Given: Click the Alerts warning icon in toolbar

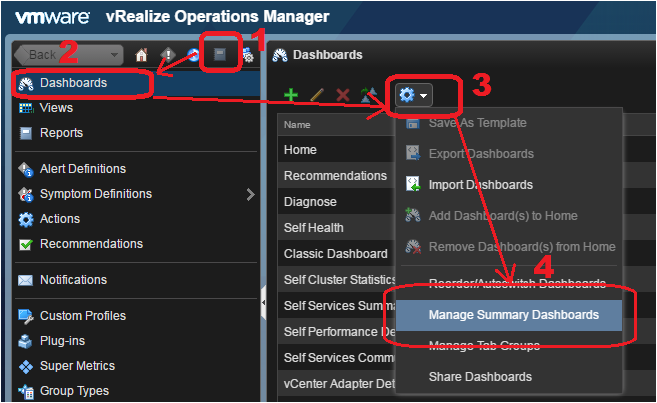Looking at the screenshot, I should point(167,55).
